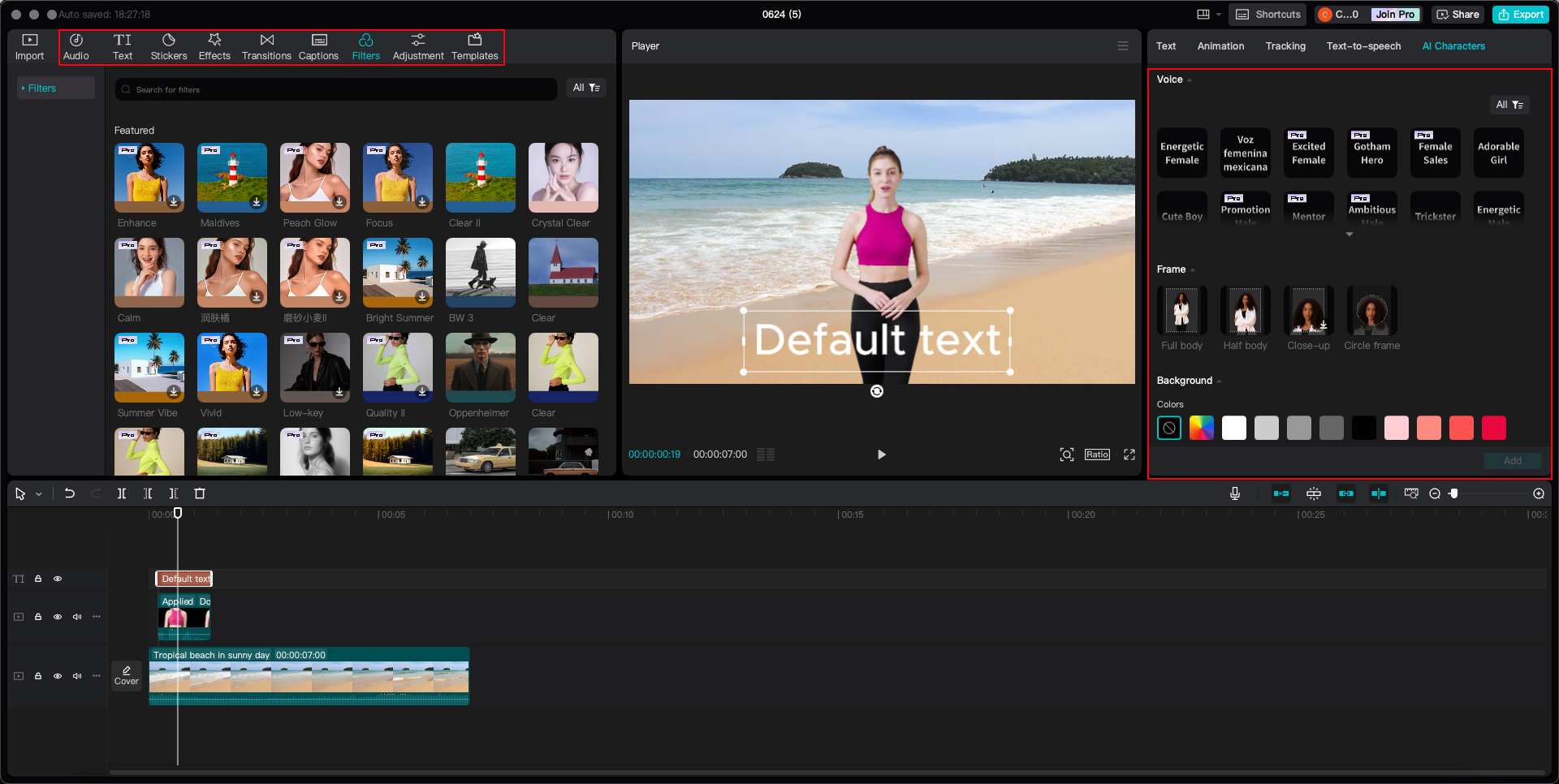1559x784 pixels.
Task: Download the Enhance filter
Action: click(174, 202)
